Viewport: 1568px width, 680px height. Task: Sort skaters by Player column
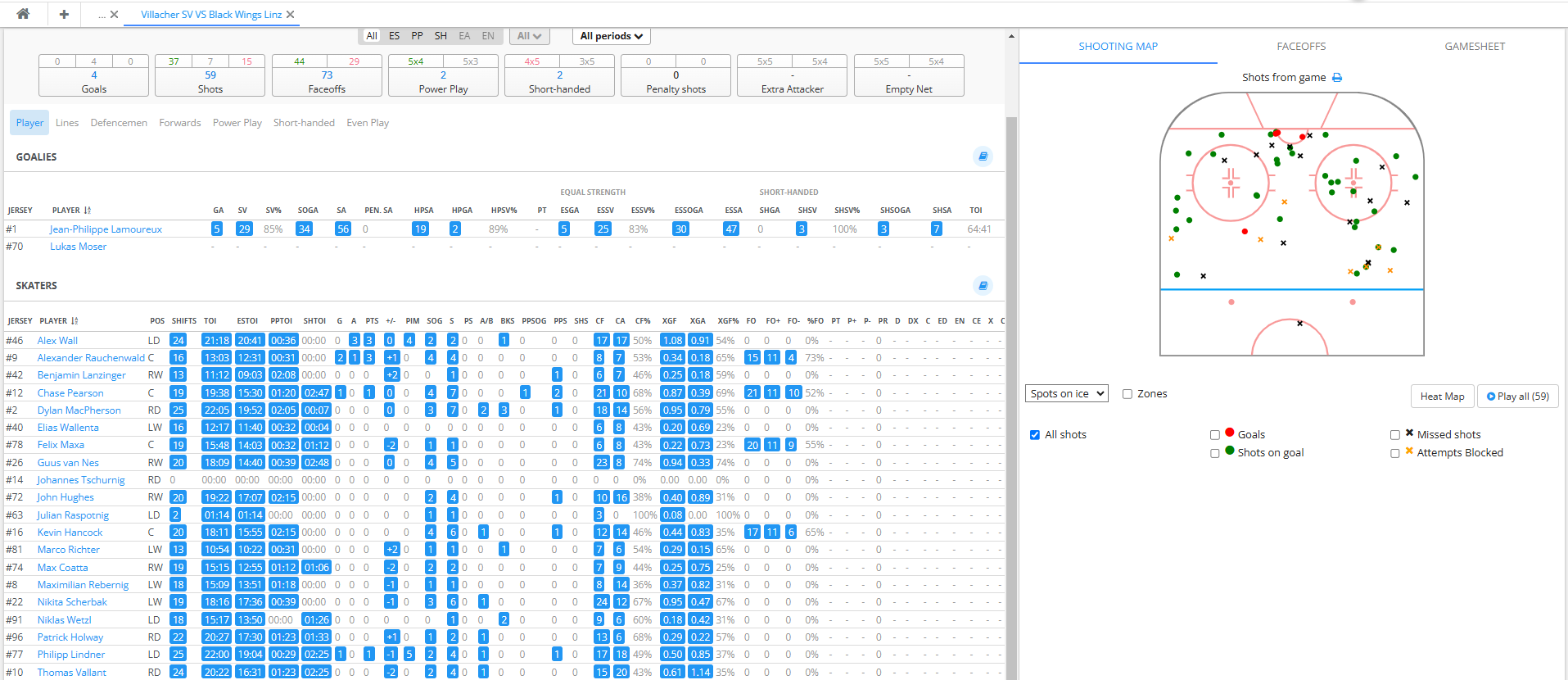click(59, 321)
